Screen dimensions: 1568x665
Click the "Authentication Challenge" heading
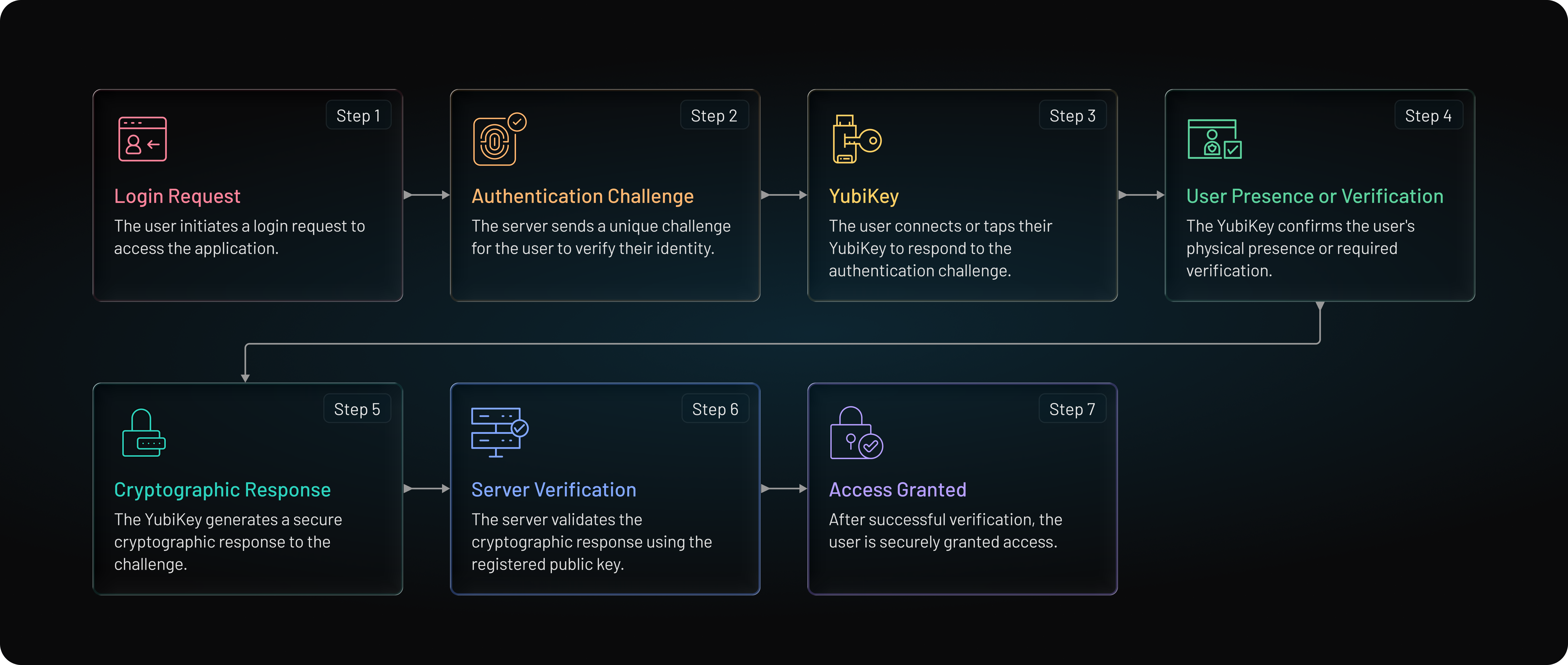(583, 196)
